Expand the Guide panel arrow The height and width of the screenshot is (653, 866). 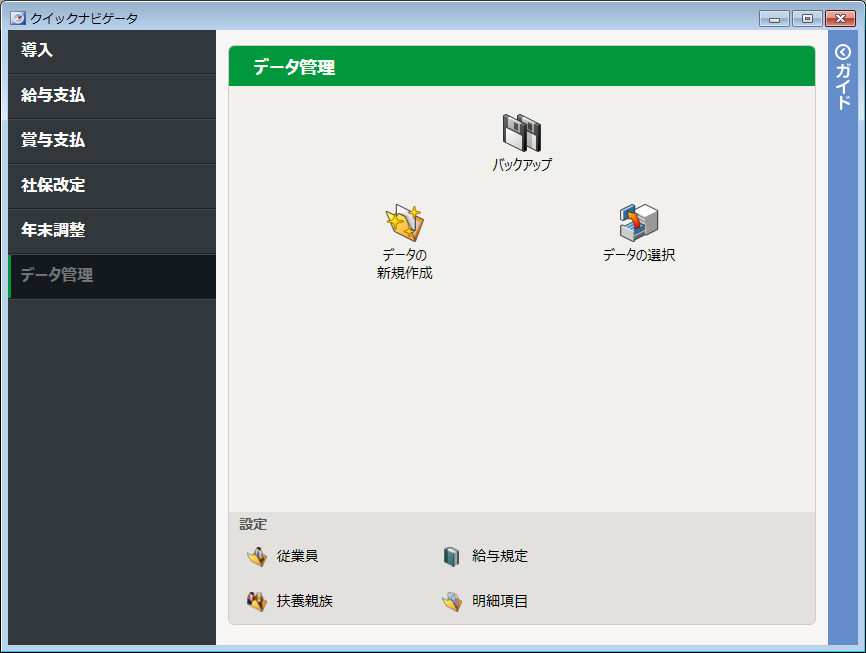[842, 52]
